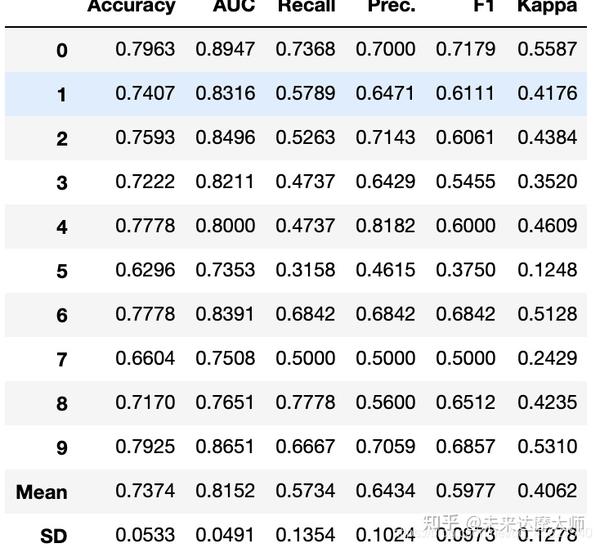
Task: Select row index 9 label
Action: (62, 448)
